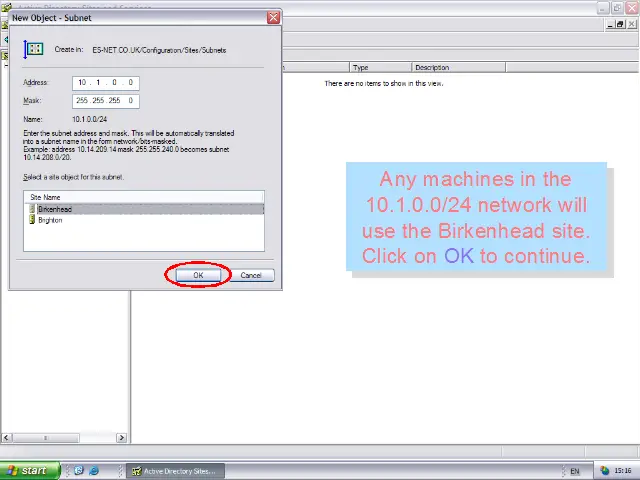Viewport: 640px width, 480px height.
Task: Click left arrow of the horizontal scrollbar
Action: point(6,438)
